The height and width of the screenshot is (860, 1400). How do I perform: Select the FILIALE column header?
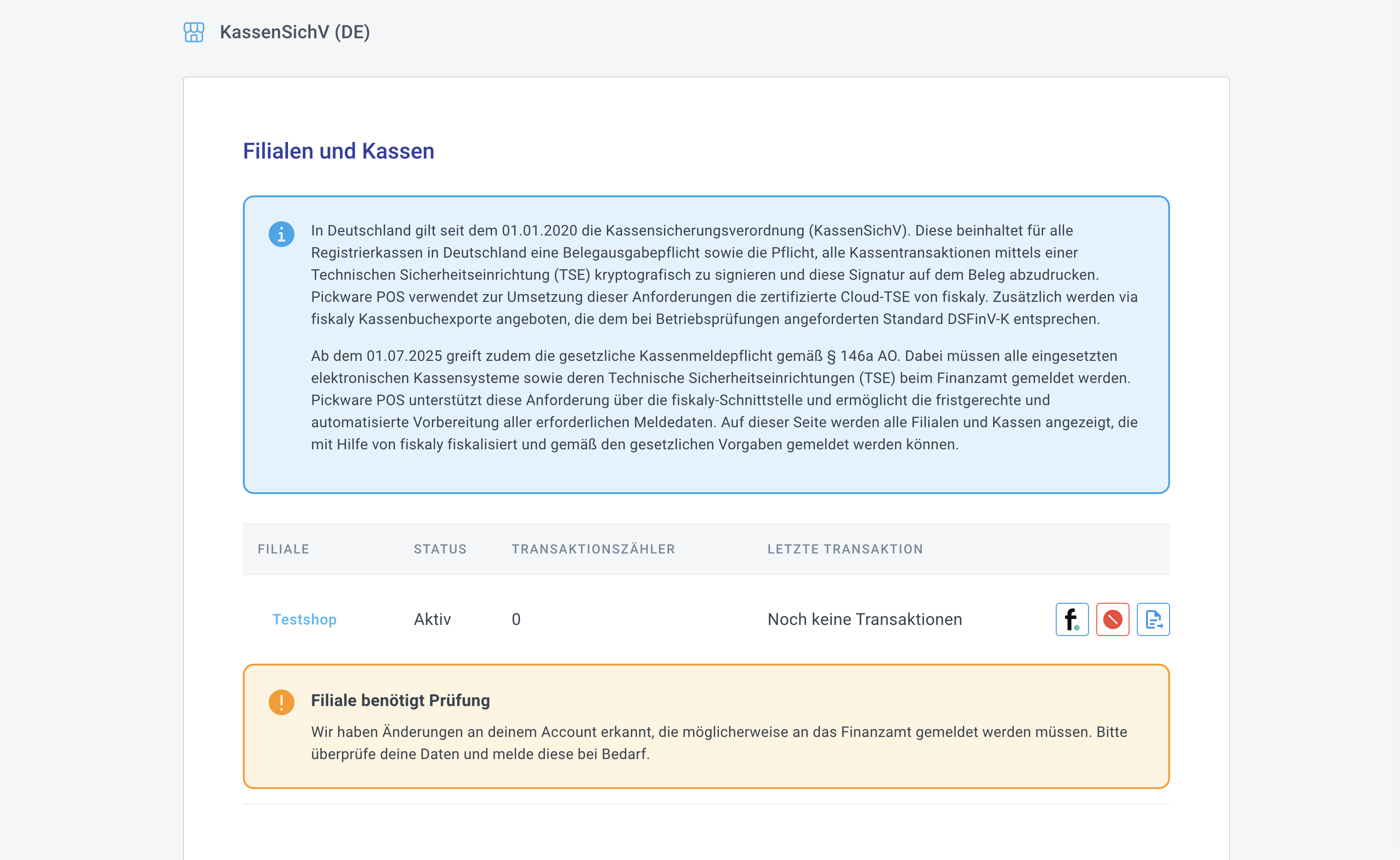[x=283, y=549]
